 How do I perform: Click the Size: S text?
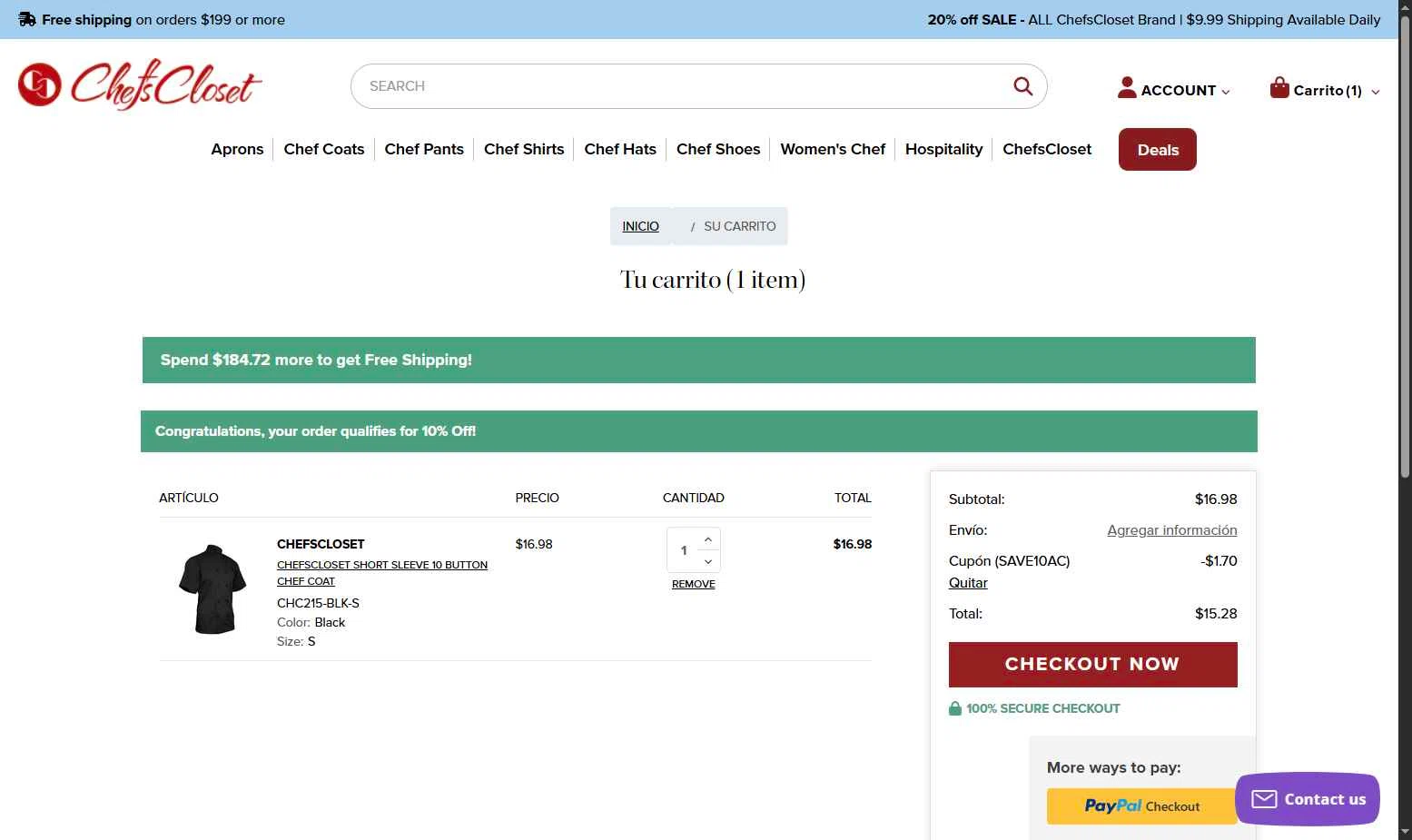click(296, 641)
